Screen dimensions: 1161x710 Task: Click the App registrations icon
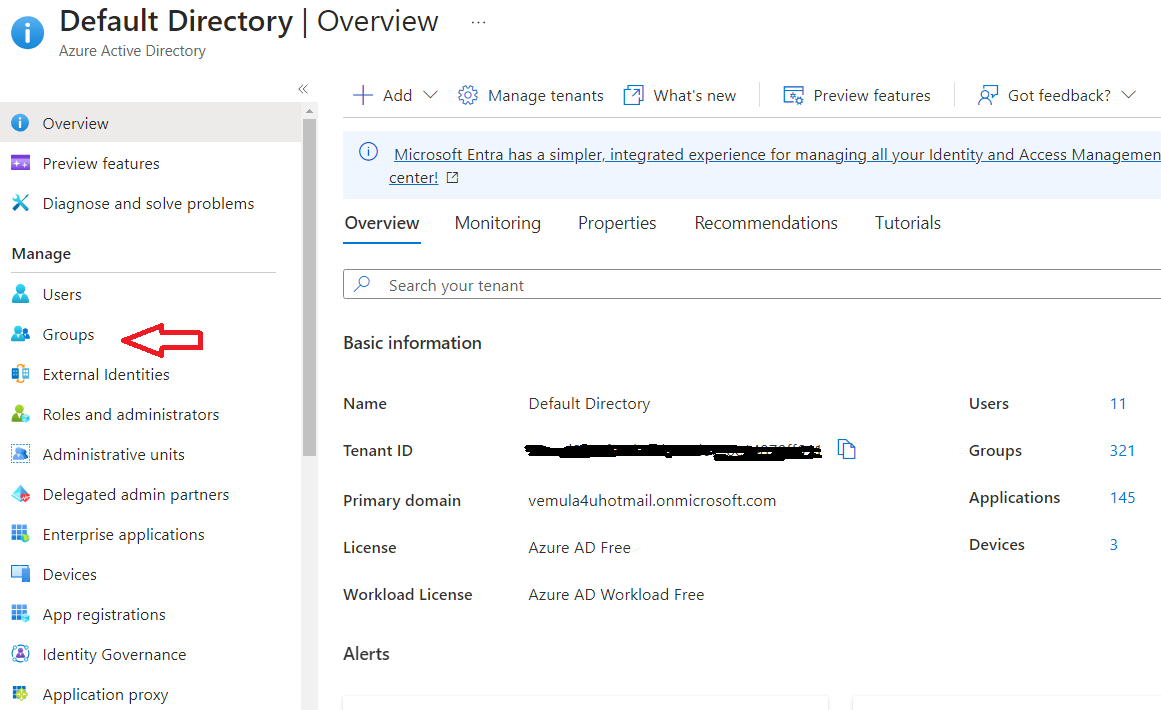(x=21, y=614)
